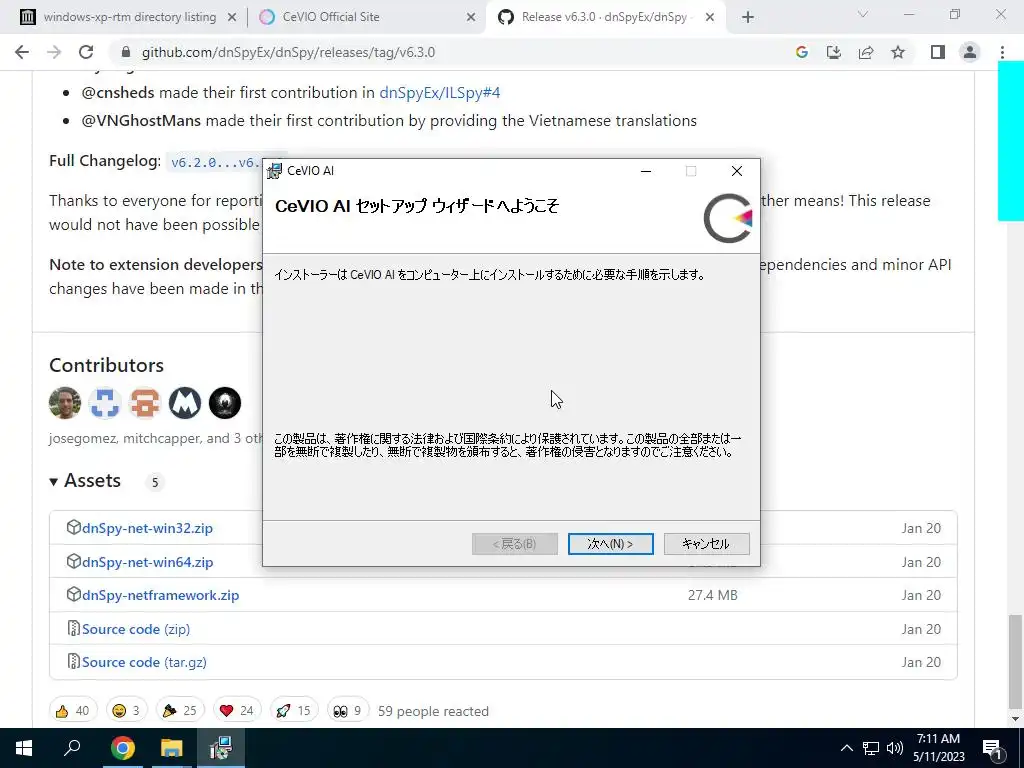Reload the GitHub release page
Viewport: 1024px width, 768px height.
(x=86, y=52)
